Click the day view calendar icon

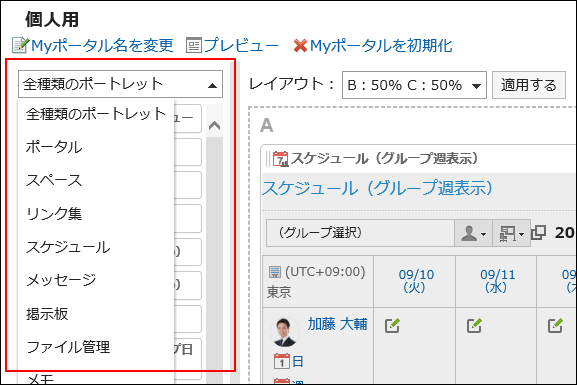click(x=282, y=361)
